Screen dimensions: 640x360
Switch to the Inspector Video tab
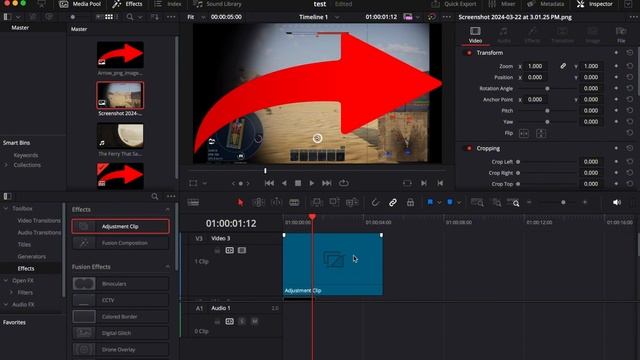(475, 35)
